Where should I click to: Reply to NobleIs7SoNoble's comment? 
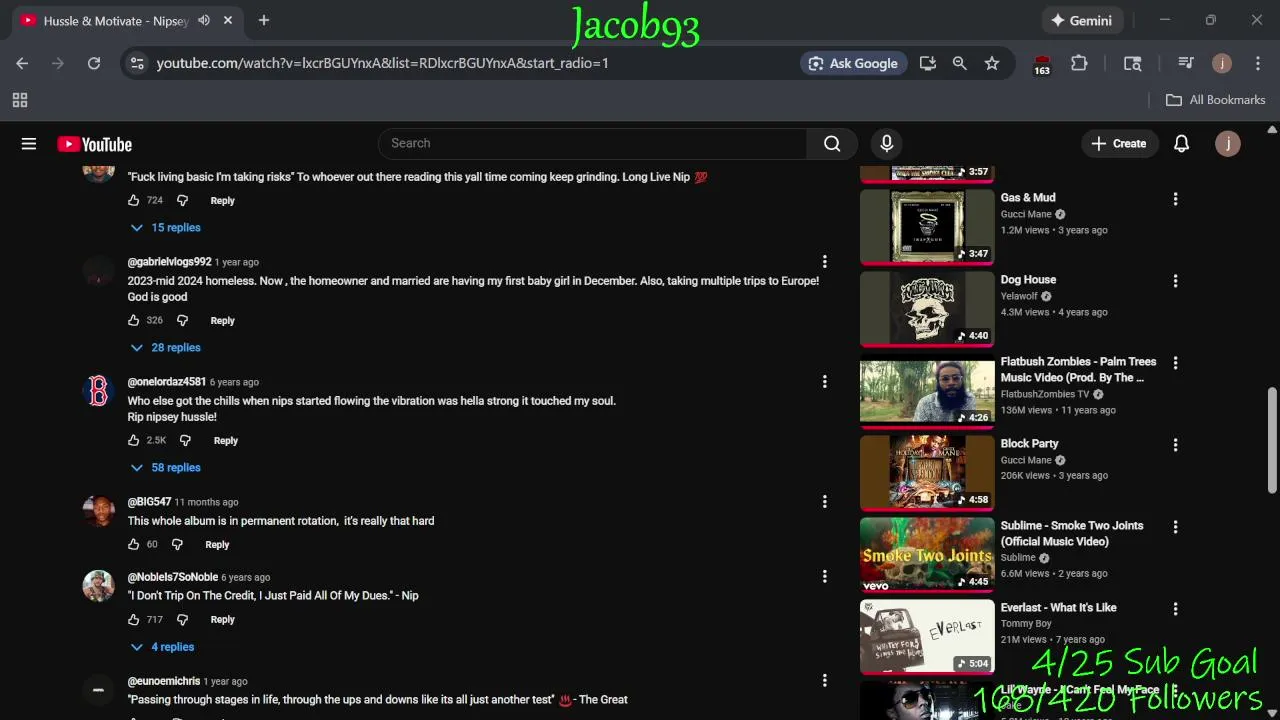[222, 620]
